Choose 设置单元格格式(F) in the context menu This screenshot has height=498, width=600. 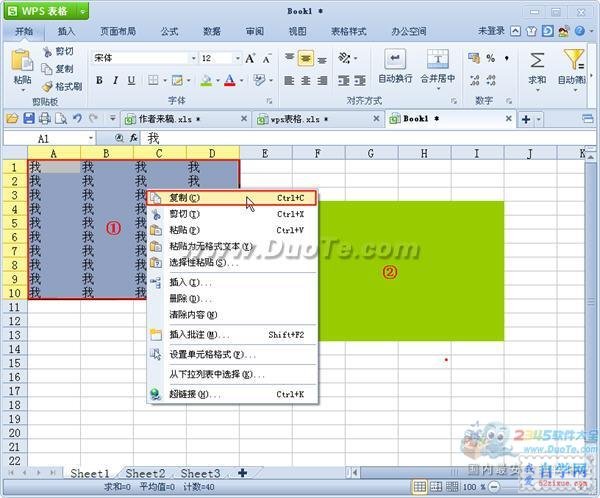[x=232, y=355]
